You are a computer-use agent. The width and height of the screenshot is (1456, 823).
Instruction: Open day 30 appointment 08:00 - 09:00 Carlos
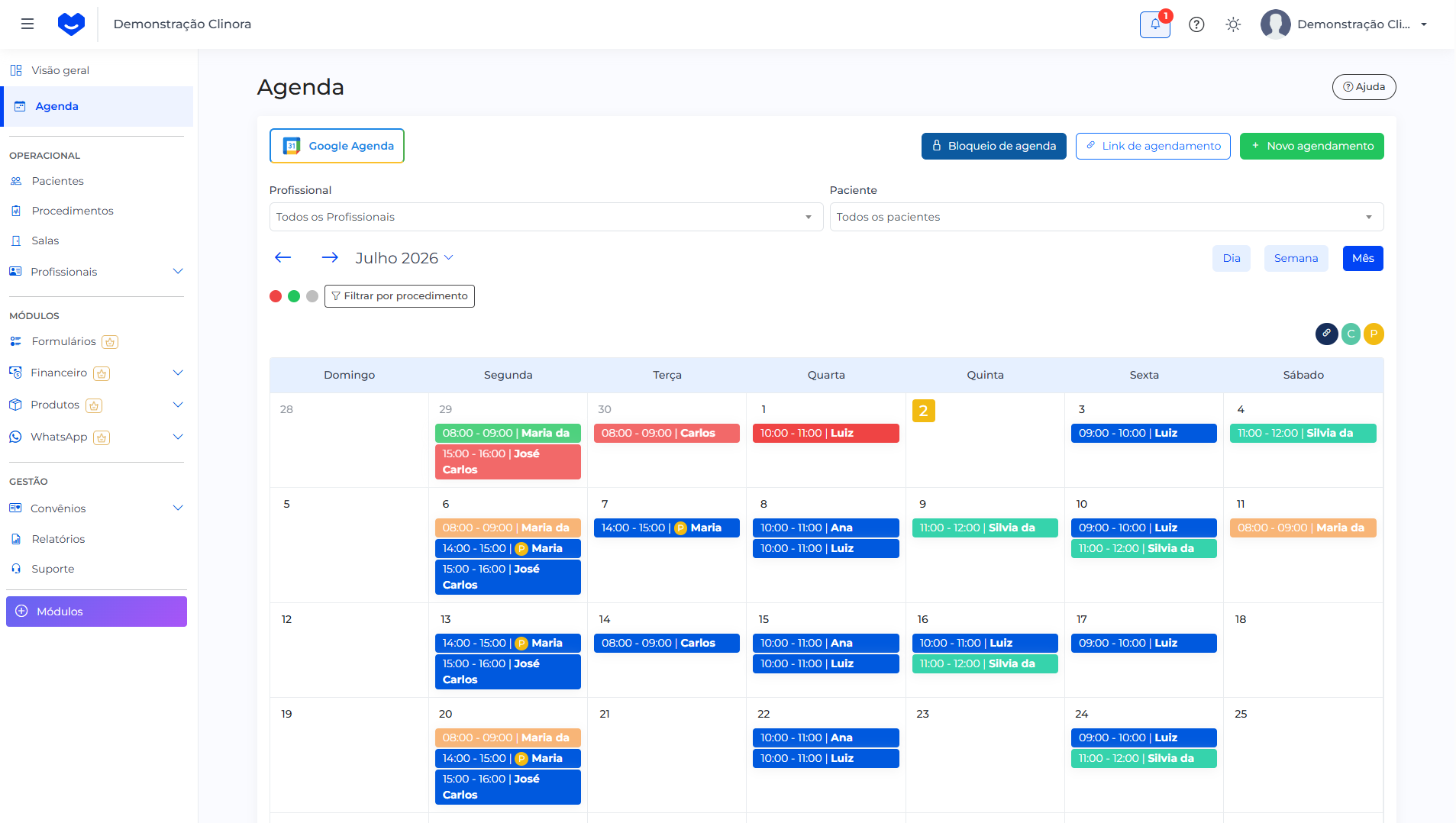pos(667,433)
